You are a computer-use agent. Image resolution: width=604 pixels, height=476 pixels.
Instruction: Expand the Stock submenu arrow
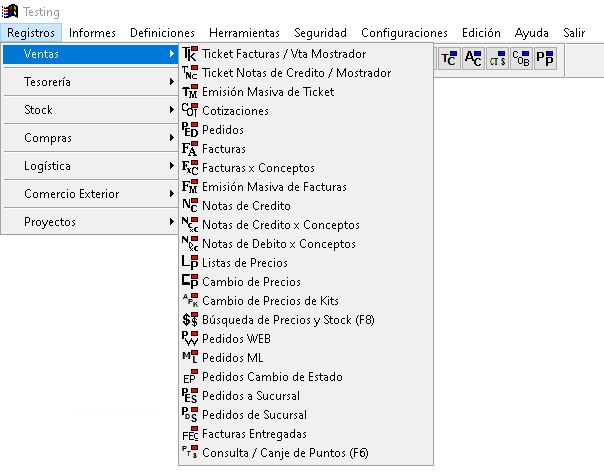(x=172, y=110)
